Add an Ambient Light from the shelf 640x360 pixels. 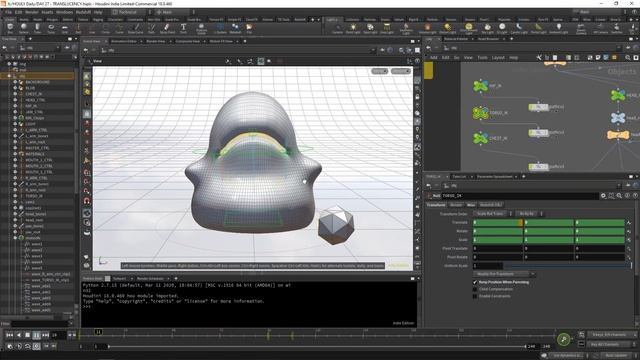(x=558, y=28)
